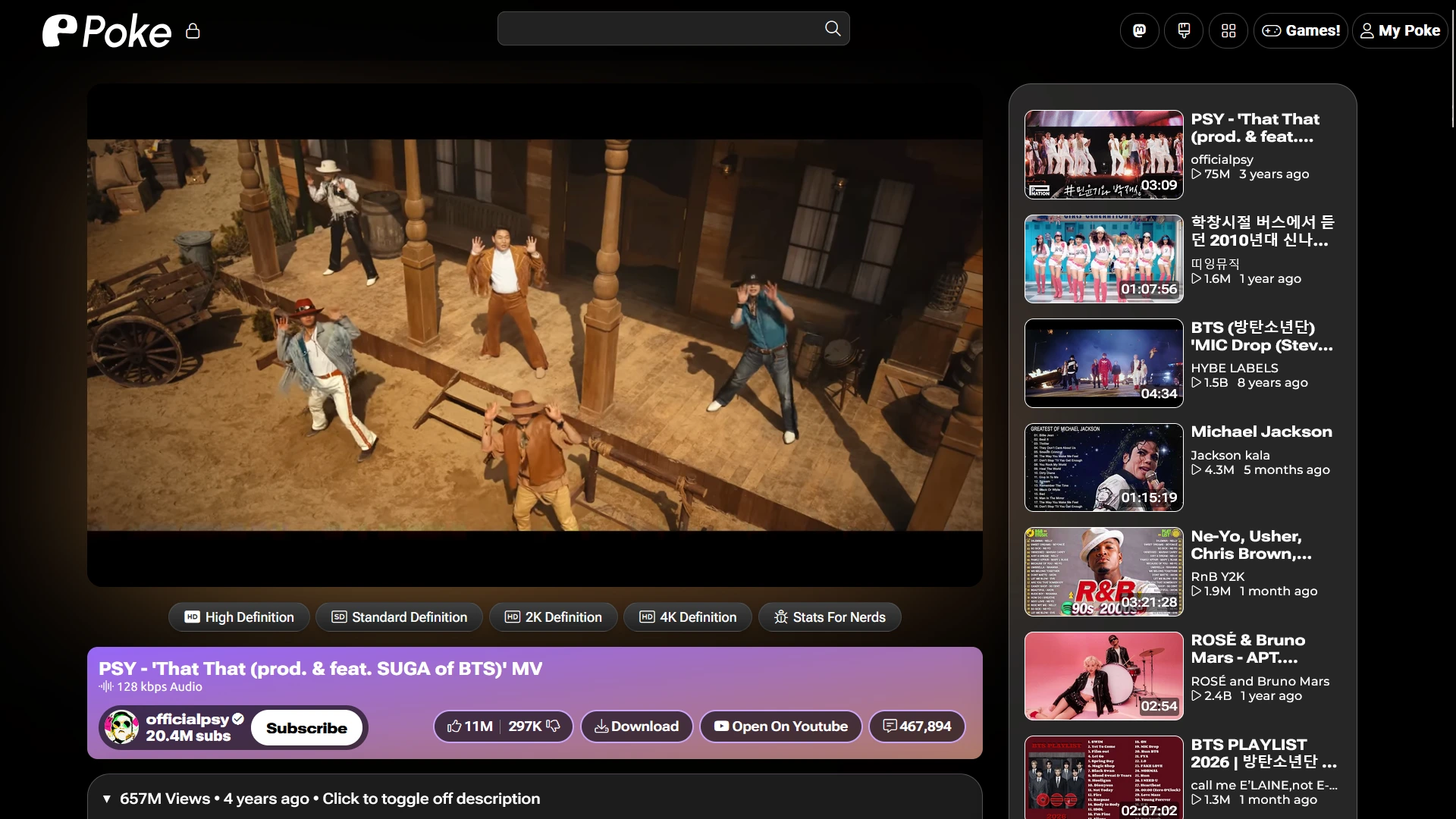Open 'PSY - That That (prod. & feat....' sidebar title
The height and width of the screenshot is (819, 1456).
point(1254,128)
